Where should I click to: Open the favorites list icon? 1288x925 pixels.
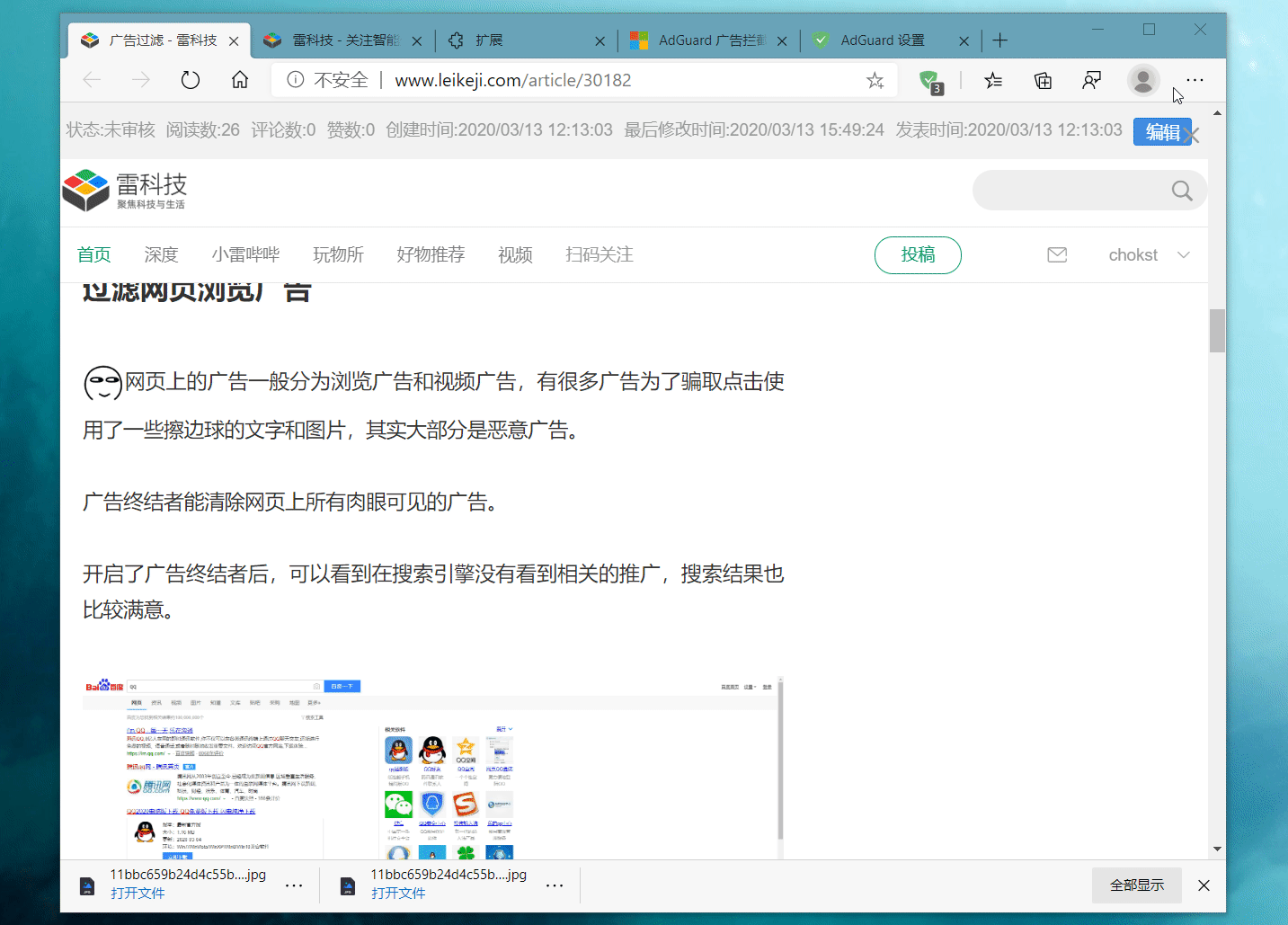pyautogui.click(x=993, y=81)
